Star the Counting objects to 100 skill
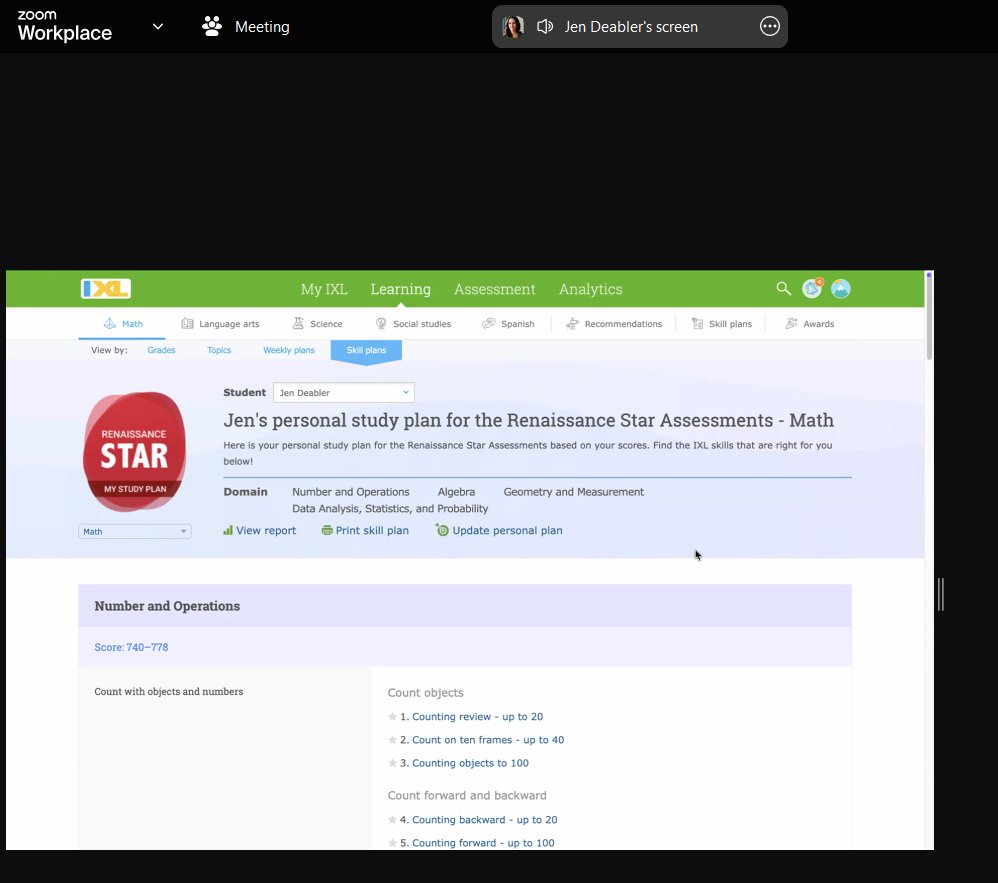998x883 pixels. point(392,763)
